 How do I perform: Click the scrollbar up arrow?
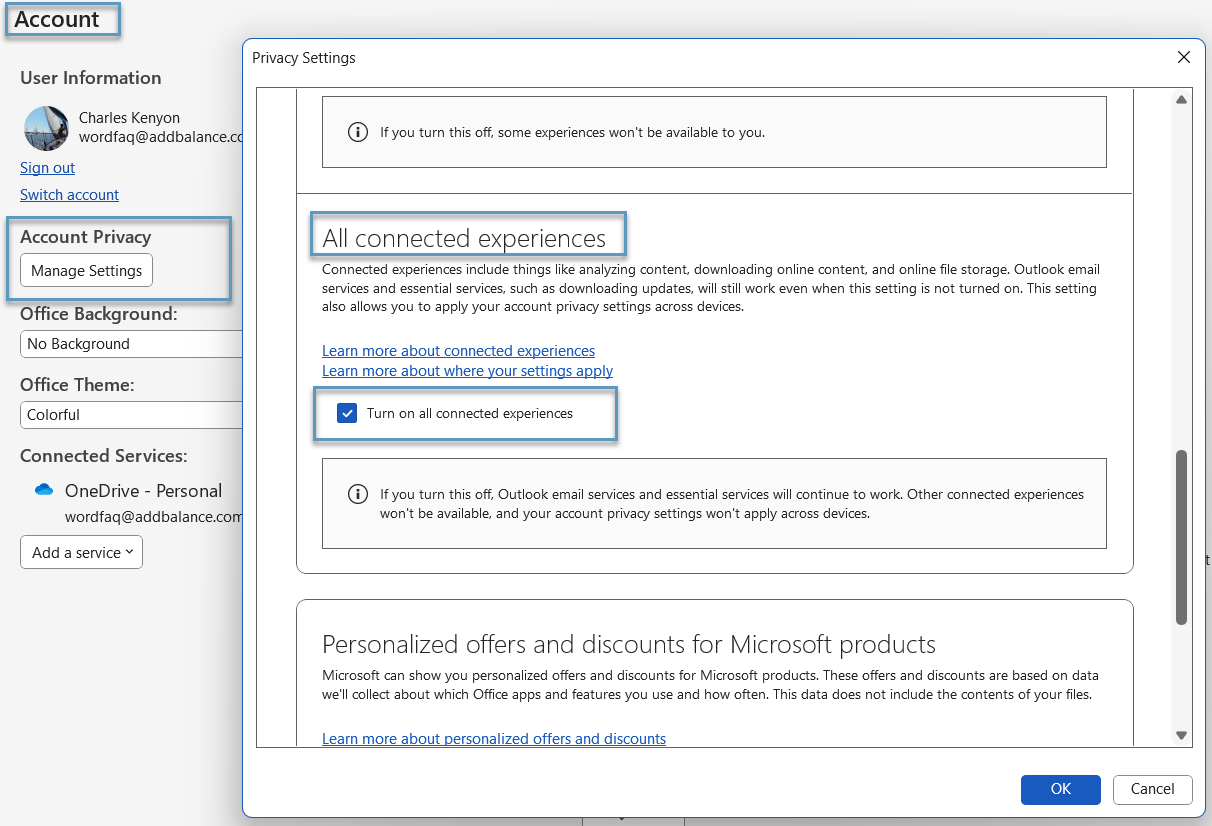coord(1181,99)
